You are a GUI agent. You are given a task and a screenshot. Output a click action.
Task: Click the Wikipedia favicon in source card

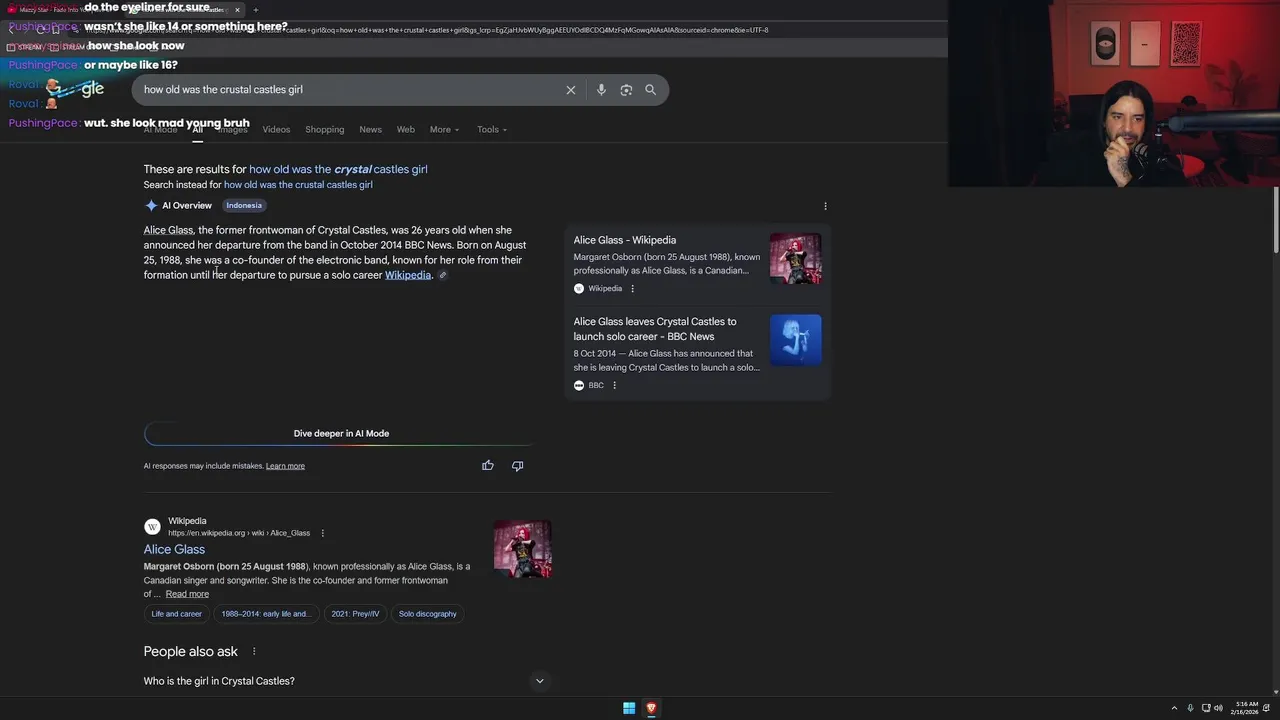579,289
